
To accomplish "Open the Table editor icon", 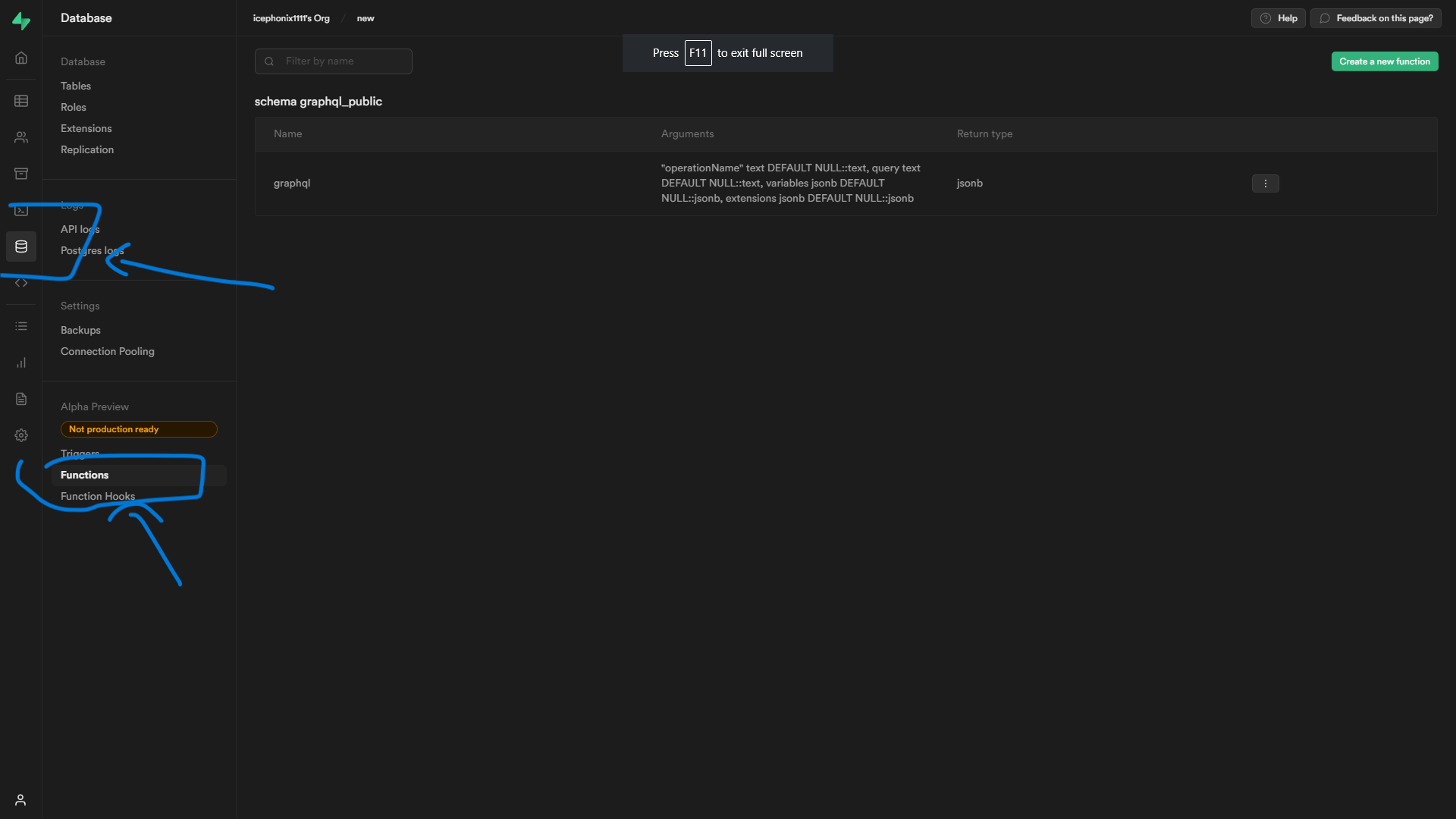I will click(x=21, y=101).
